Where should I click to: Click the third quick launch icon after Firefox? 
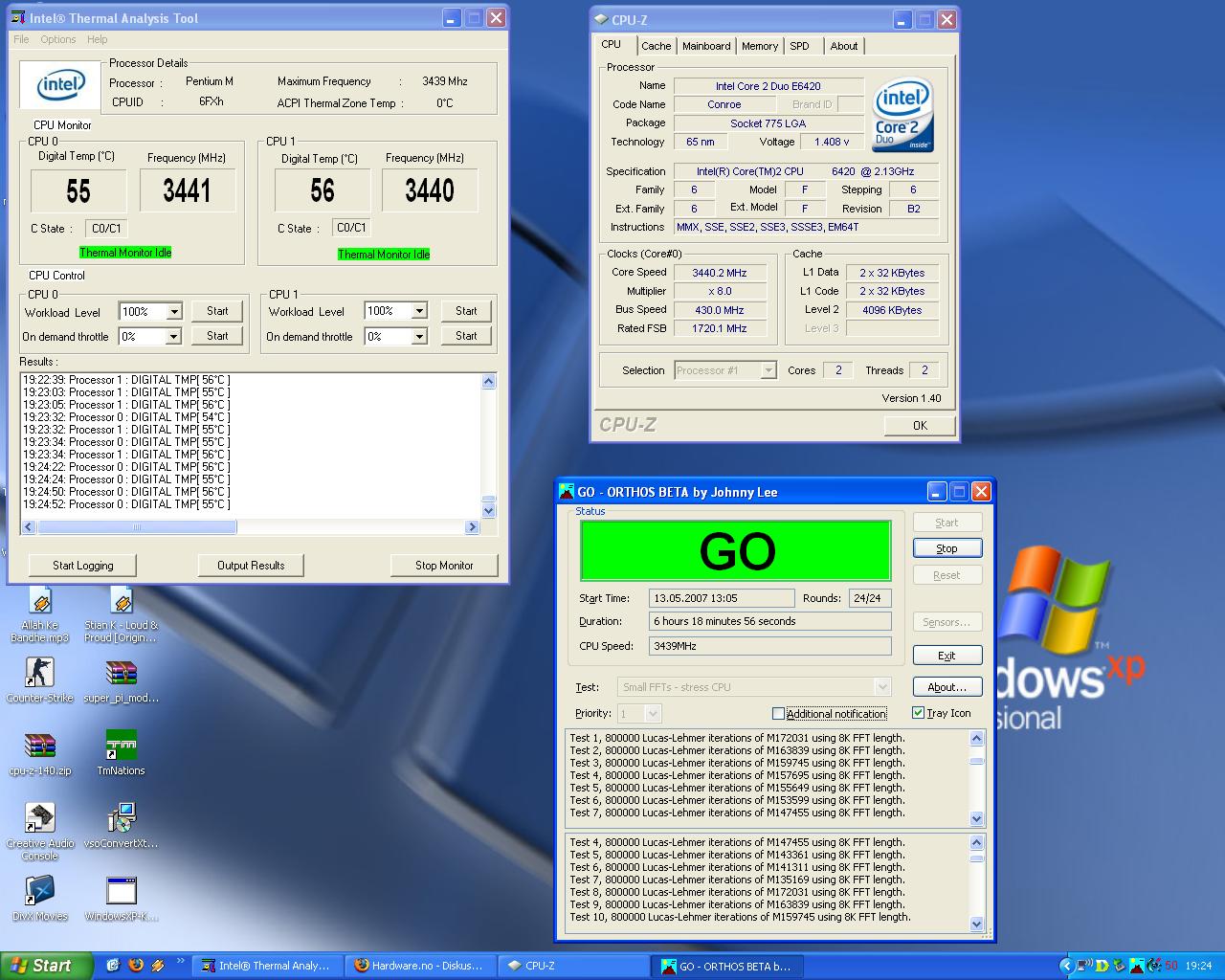(158, 966)
